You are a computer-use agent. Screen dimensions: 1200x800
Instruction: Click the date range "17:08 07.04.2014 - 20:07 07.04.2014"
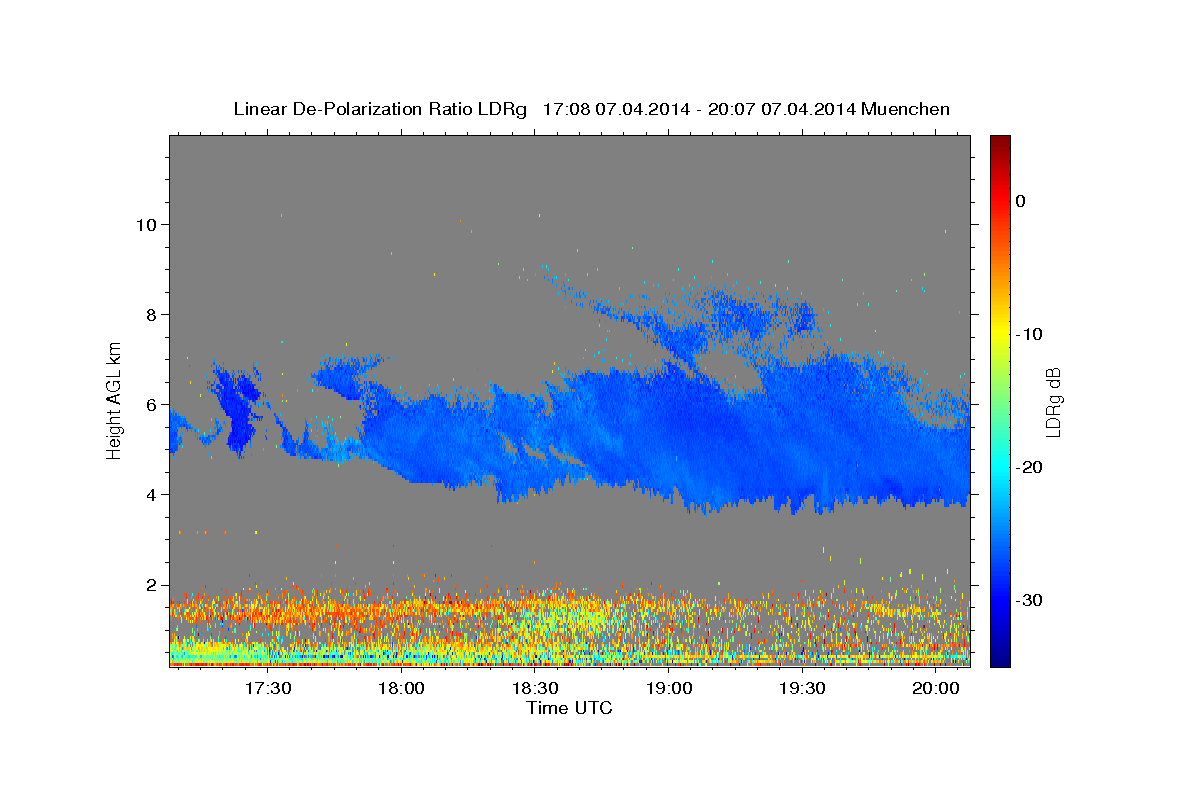coord(698,109)
